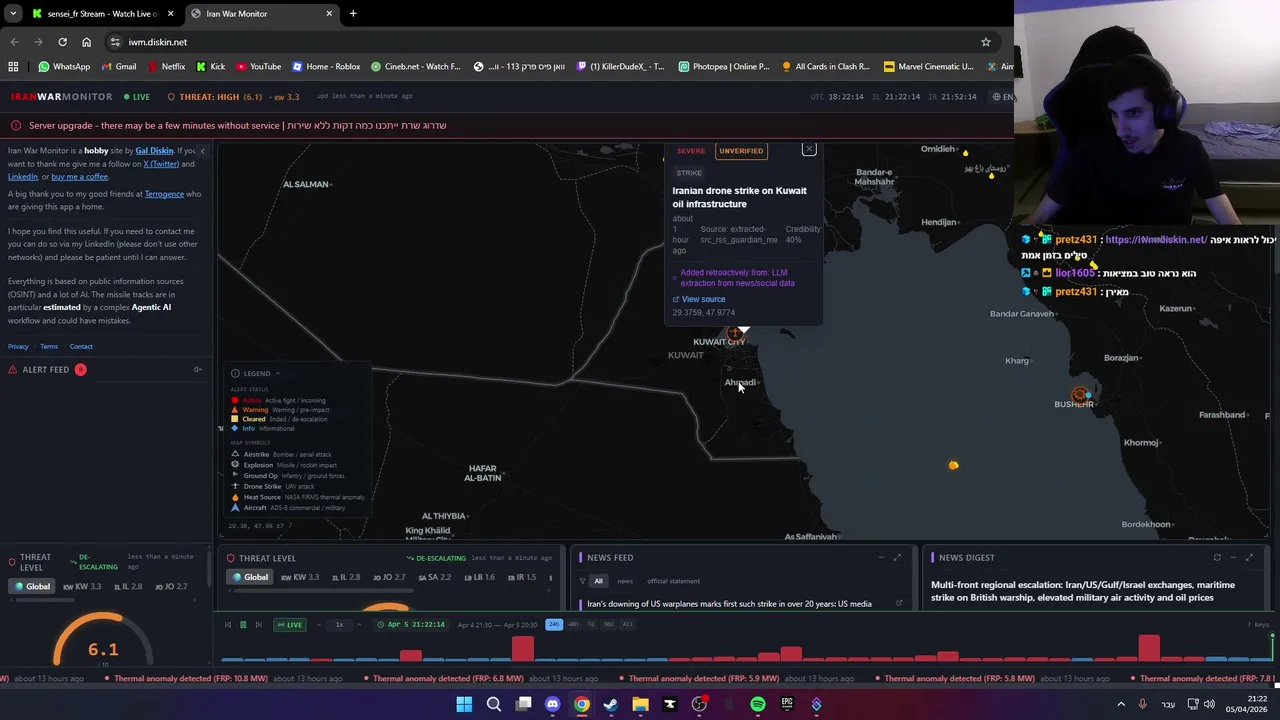
Task: Open the Privacy page
Action: [x=18, y=347]
